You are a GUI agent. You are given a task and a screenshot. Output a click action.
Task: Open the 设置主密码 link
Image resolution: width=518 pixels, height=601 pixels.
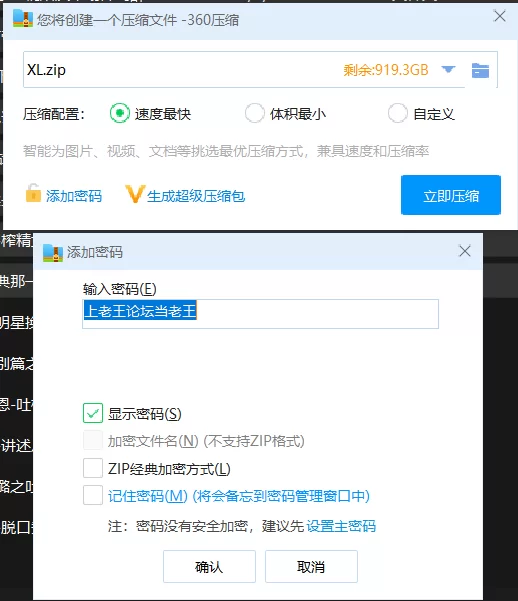pyautogui.click(x=341, y=526)
